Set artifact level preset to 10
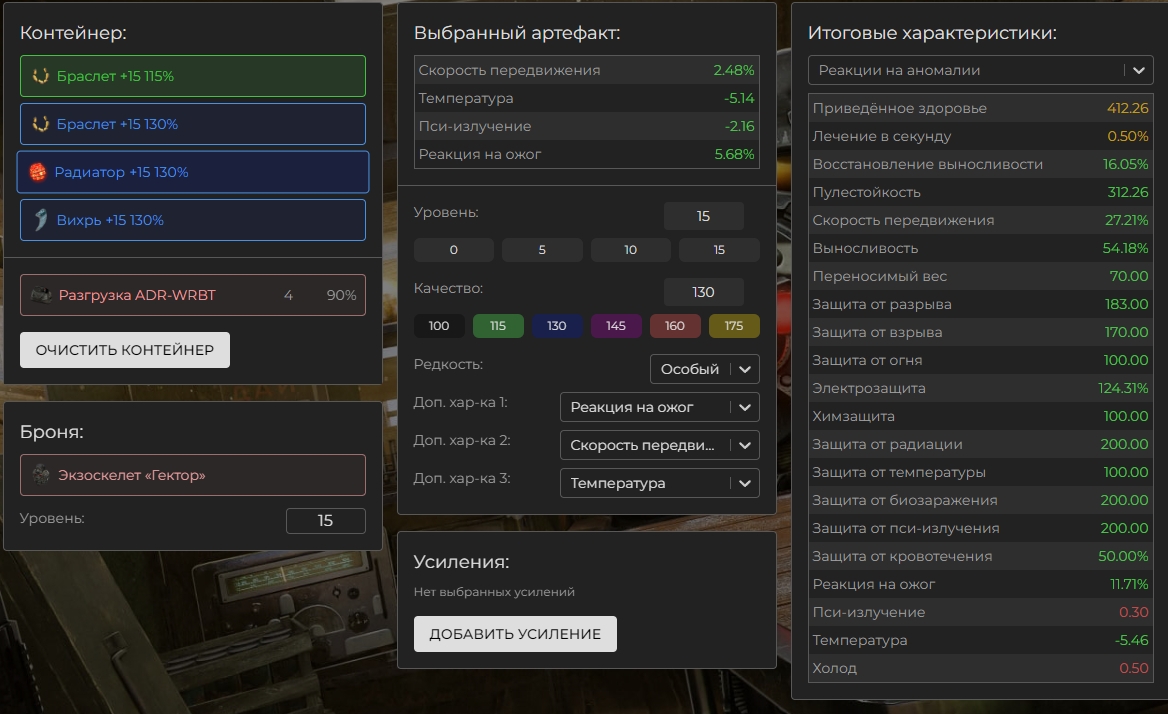The height and width of the screenshot is (714, 1168). pyautogui.click(x=630, y=250)
